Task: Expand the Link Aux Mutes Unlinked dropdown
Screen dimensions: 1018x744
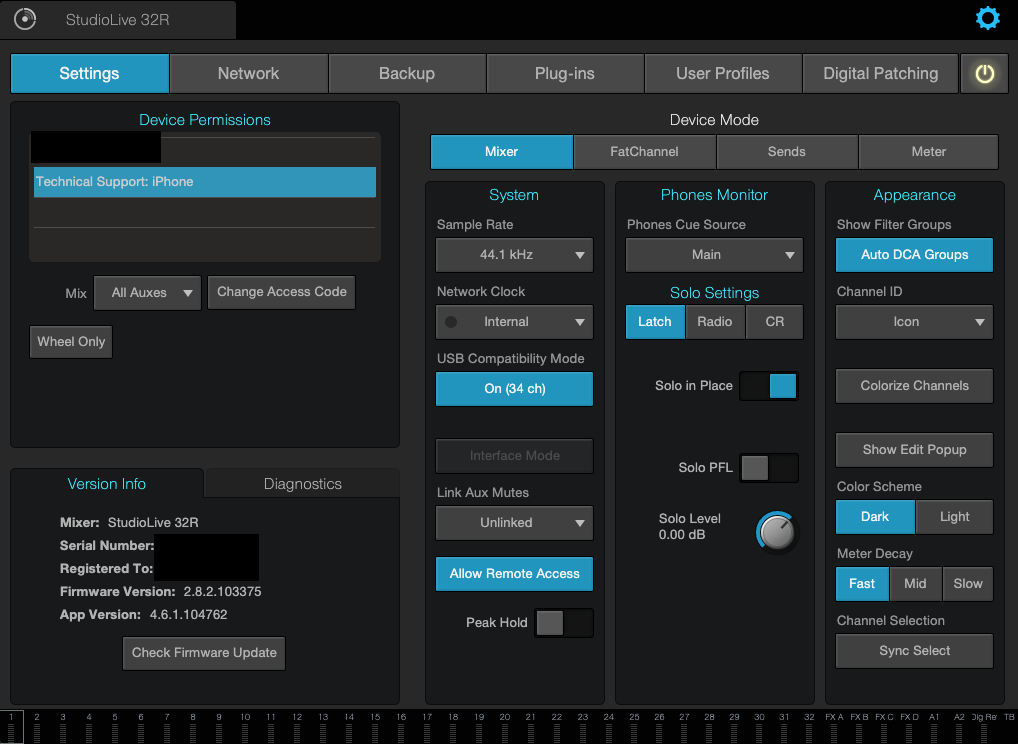Action: click(x=514, y=523)
